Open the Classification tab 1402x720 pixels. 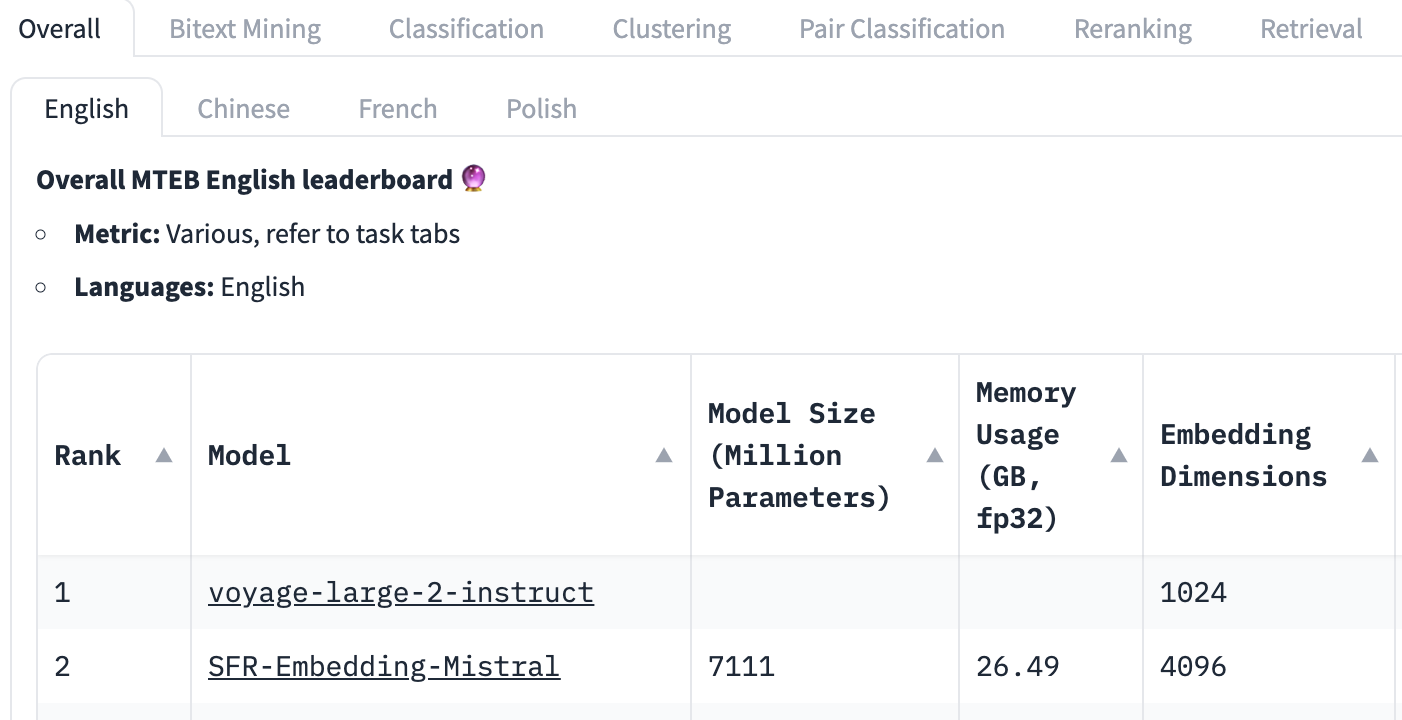point(466,29)
